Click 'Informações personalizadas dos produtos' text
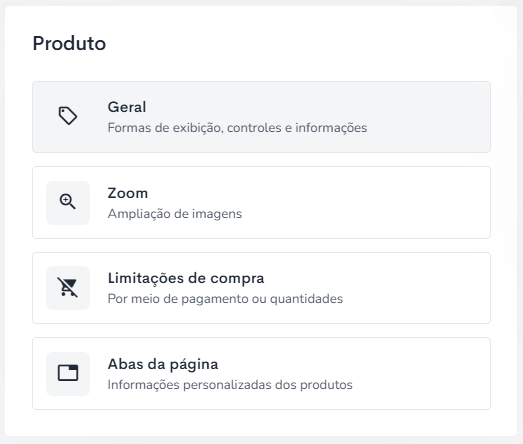523x444 pixels. [230, 385]
